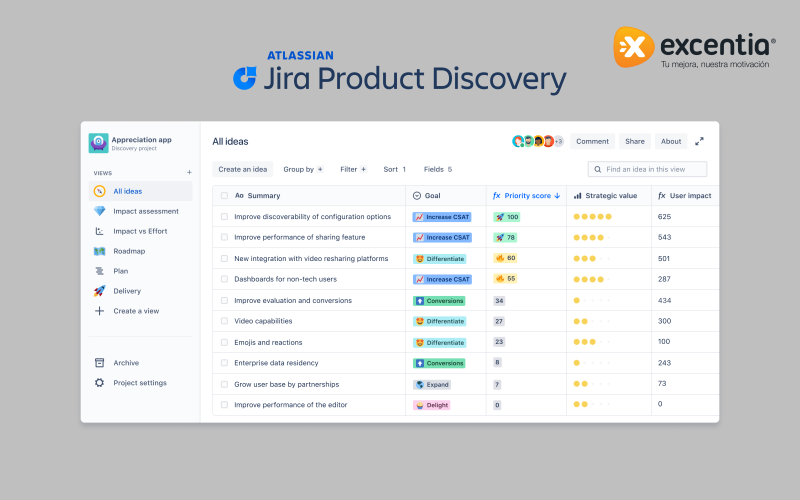This screenshot has height=500, width=800.
Task: Check the box for Enterprise data residency
Action: (224, 363)
